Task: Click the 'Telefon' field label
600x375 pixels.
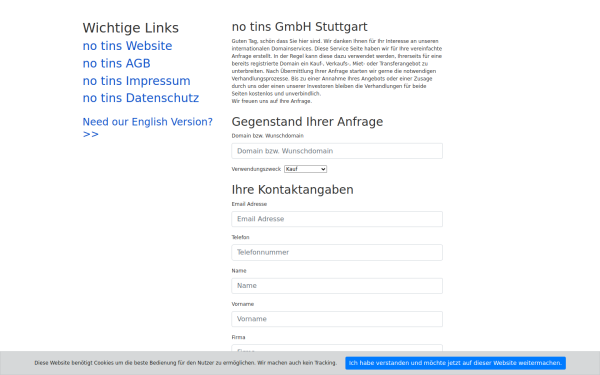Action: pos(240,237)
